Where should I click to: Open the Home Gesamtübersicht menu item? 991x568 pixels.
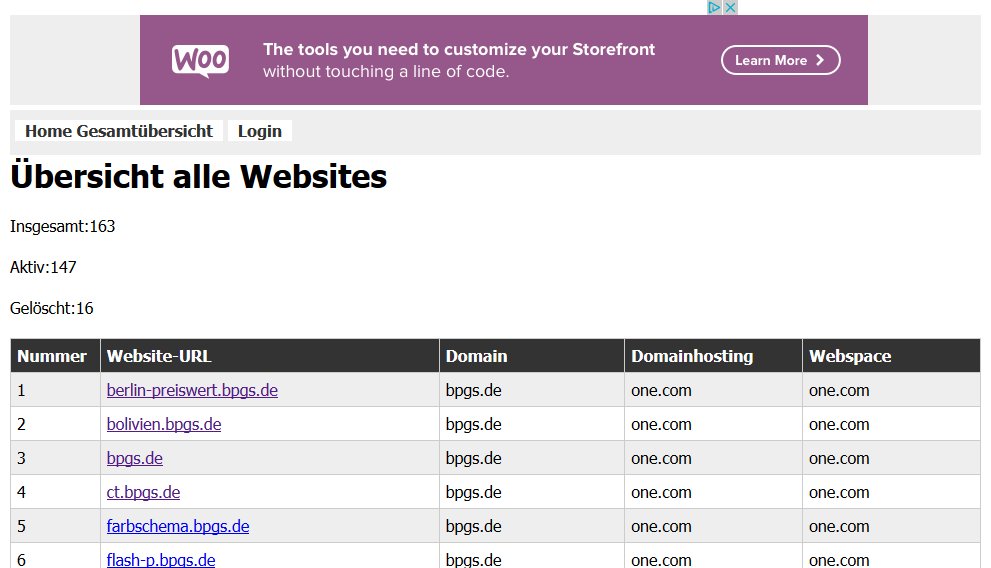point(119,131)
